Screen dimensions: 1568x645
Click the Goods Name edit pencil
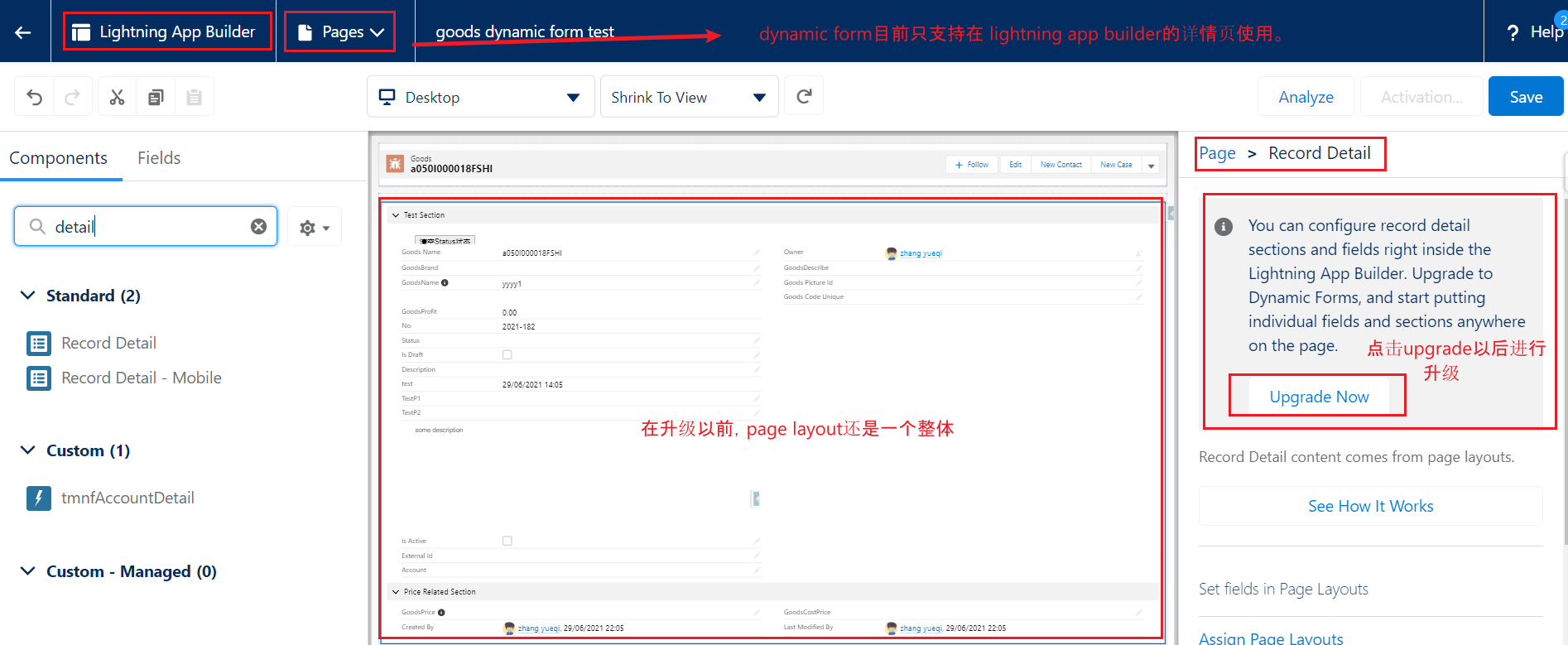(757, 253)
